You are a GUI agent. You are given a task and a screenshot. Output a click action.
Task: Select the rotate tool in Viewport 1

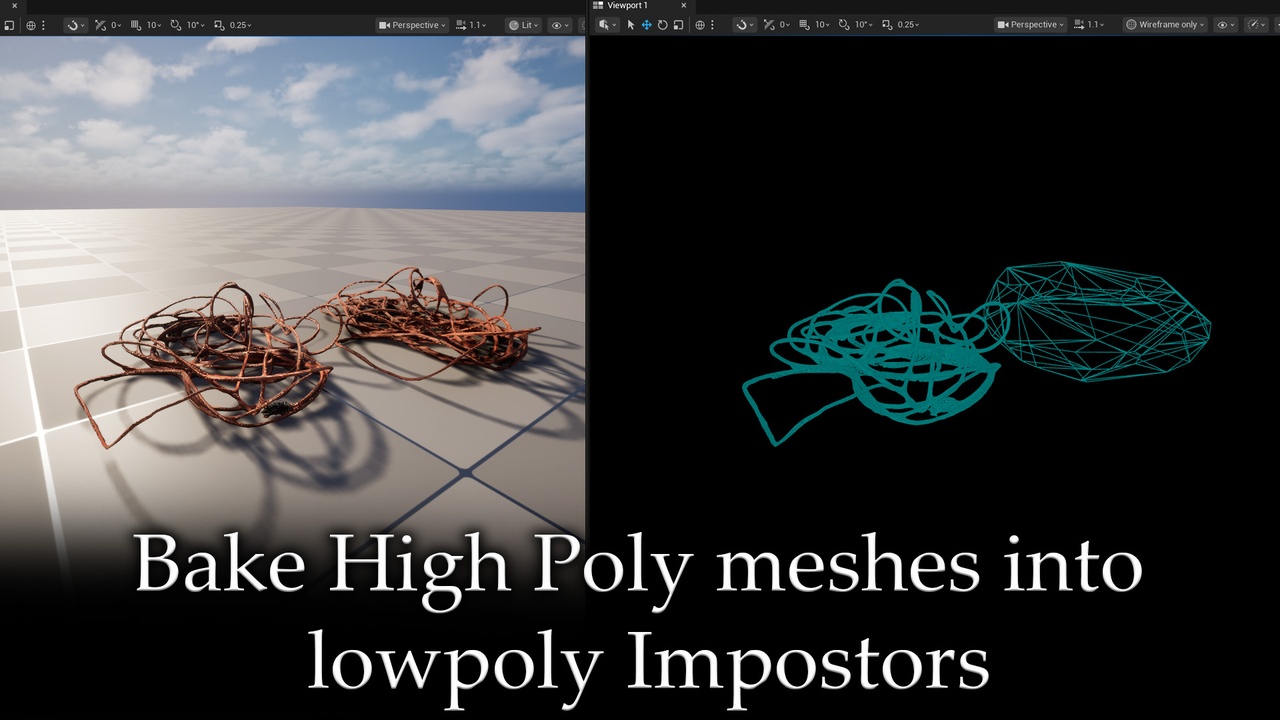(x=662, y=25)
